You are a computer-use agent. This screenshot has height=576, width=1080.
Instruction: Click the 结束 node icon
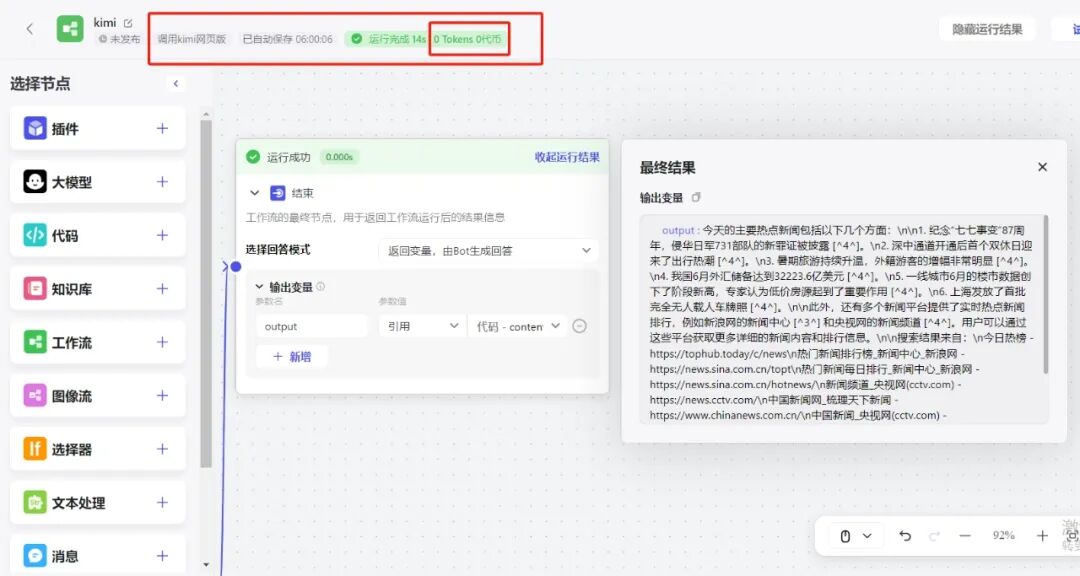278,193
